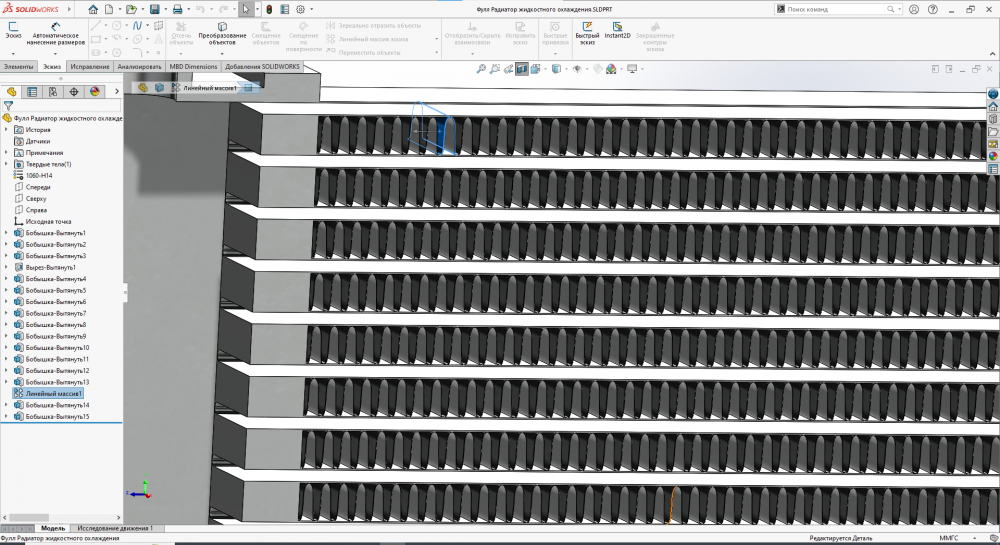
Task: Click the rebuild traffic light icon
Action: (x=269, y=9)
